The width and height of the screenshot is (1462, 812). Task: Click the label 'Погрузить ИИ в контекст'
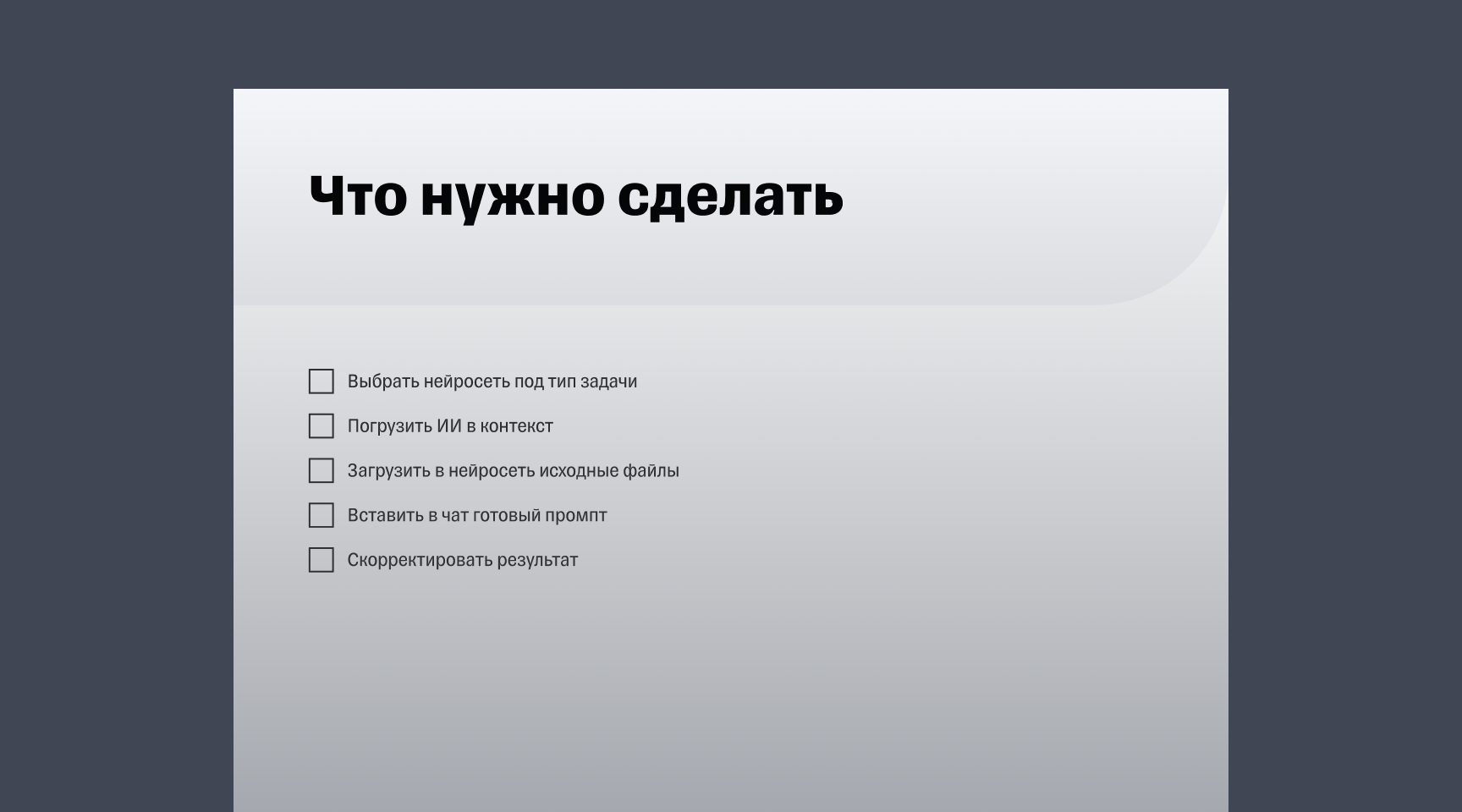tap(450, 425)
